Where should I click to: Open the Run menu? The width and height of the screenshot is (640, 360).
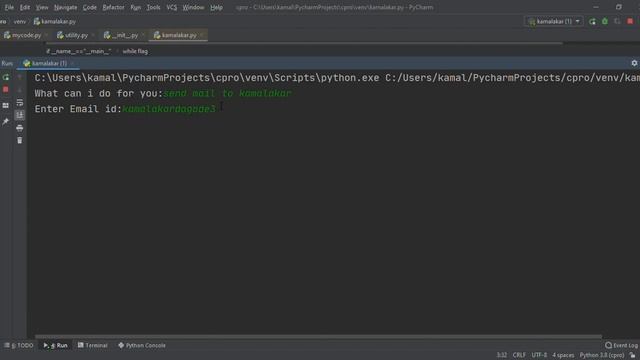(x=136, y=7)
